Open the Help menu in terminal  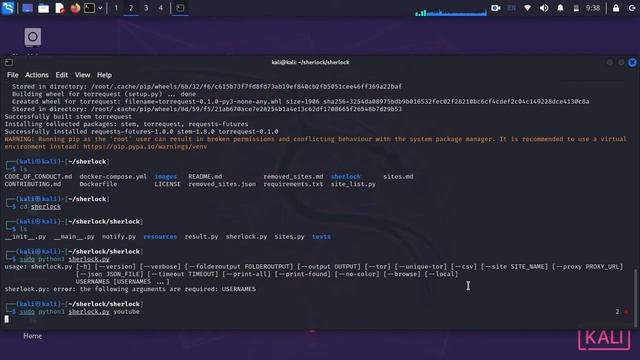point(104,75)
